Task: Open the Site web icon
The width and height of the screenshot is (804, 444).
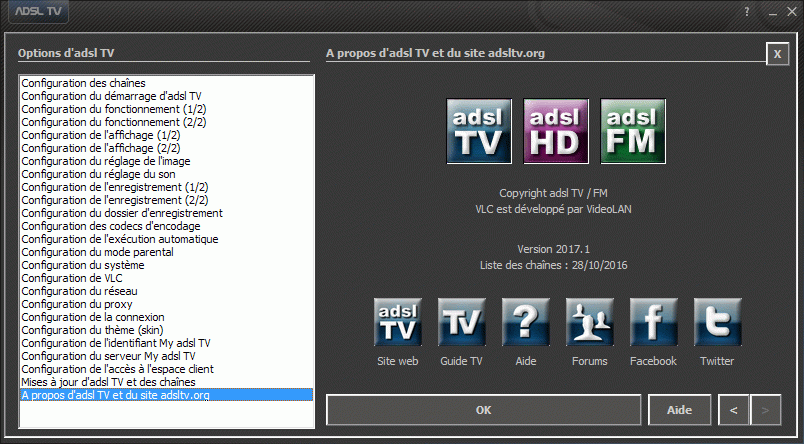Action: click(x=397, y=322)
